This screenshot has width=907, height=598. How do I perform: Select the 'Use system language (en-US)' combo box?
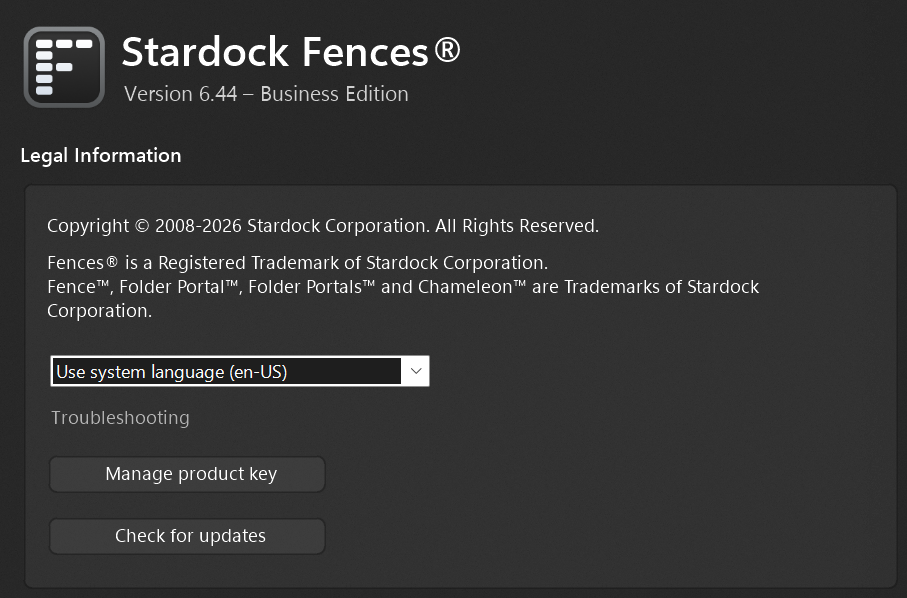(226, 372)
